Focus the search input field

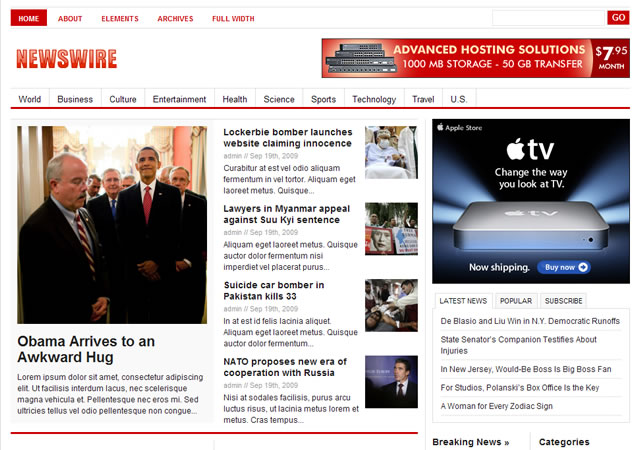(548, 18)
